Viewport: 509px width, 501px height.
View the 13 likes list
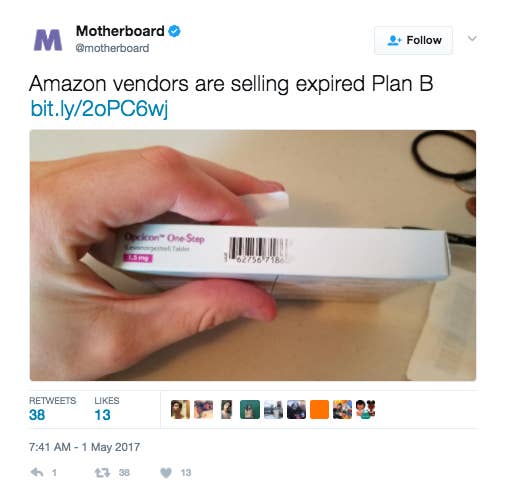[x=107, y=409]
